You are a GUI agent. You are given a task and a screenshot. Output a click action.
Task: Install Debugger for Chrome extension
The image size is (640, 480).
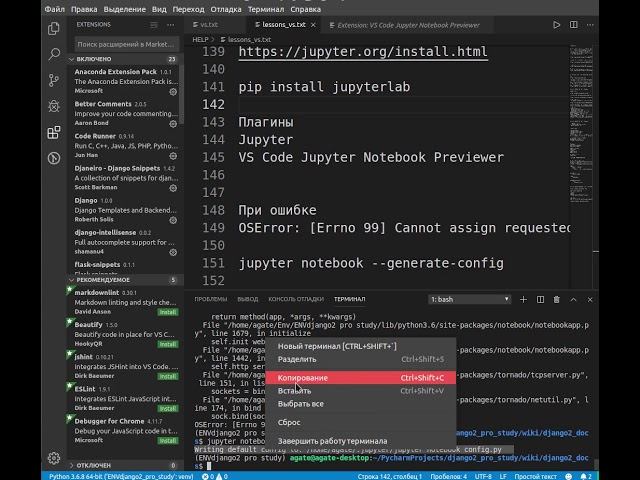pyautogui.click(x=168, y=441)
